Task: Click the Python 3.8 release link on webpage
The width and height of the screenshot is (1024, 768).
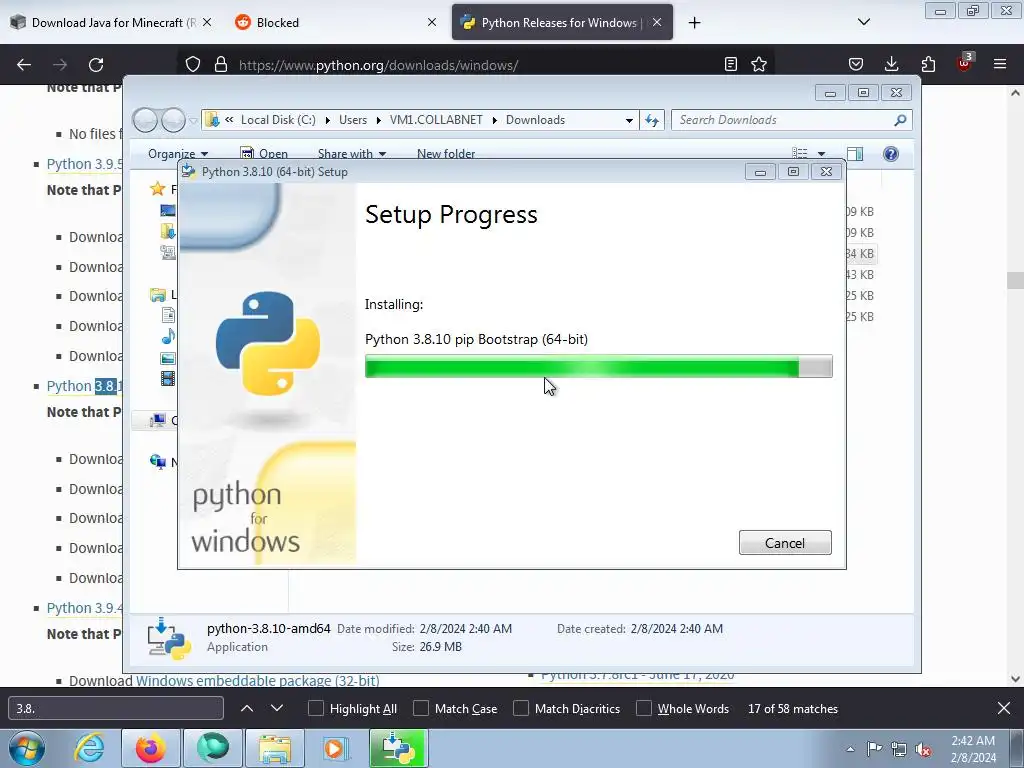Action: (84, 386)
